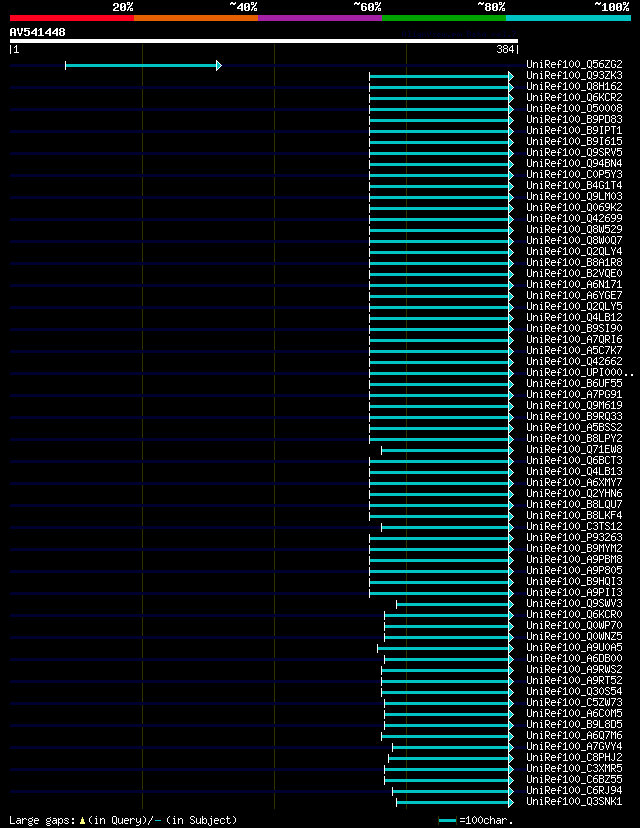Select the UniRef100_B4G1T4 entry
The width and height of the screenshot is (640, 828).
(x=574, y=185)
